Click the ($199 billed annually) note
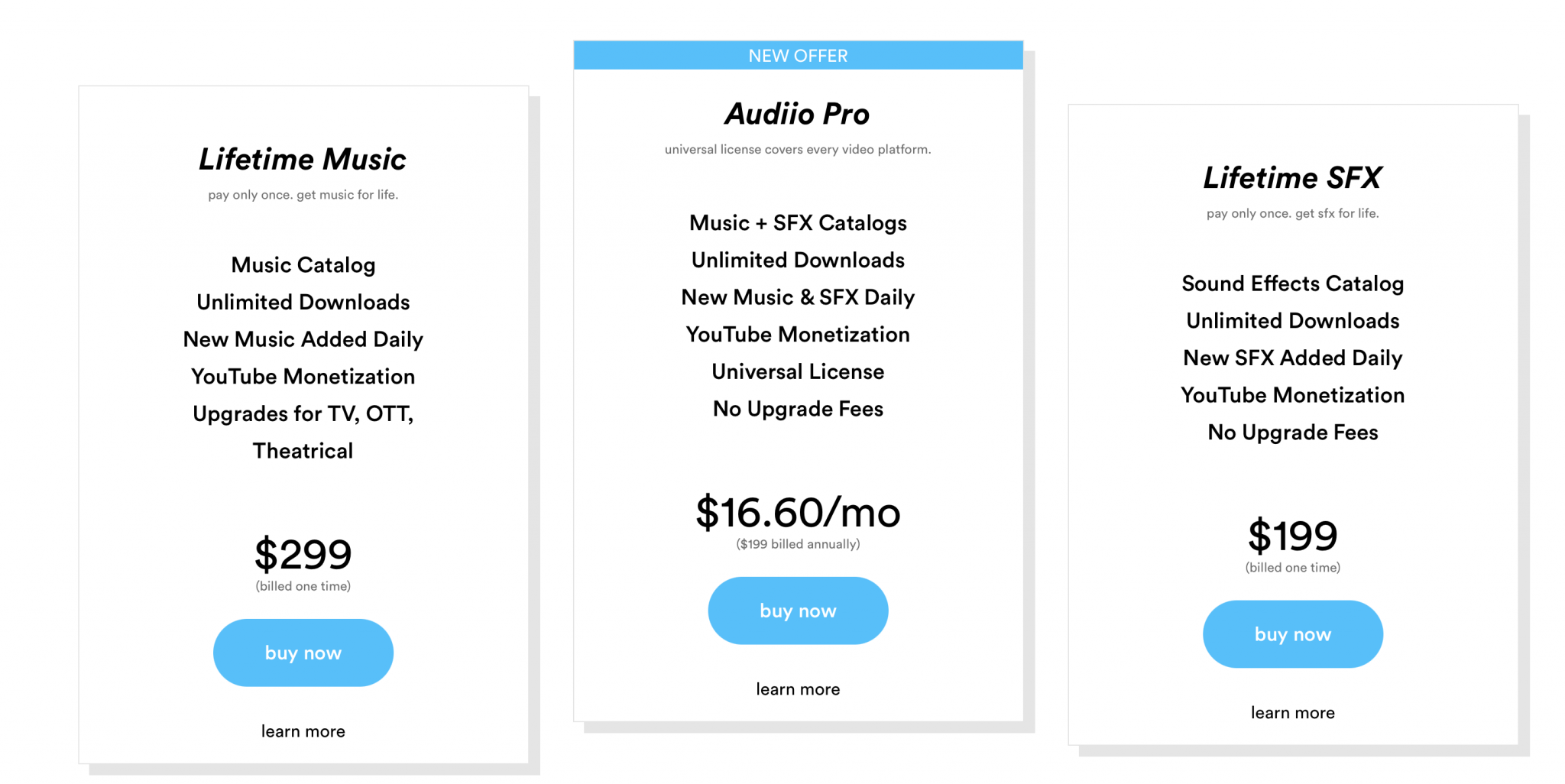This screenshot has height=784, width=1565. coord(798,544)
